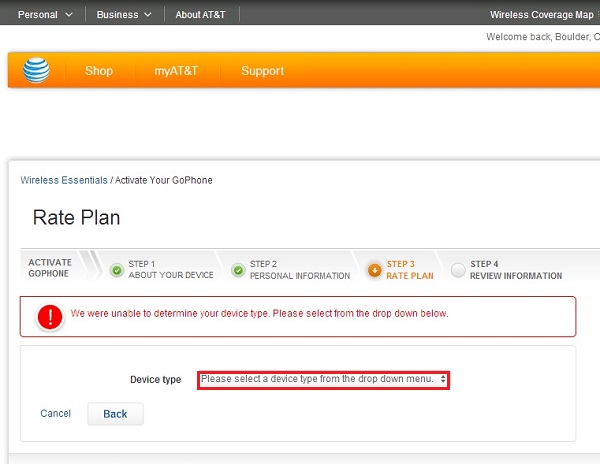The width and height of the screenshot is (600, 464).
Task: Click the Welcome back, Boulder text
Action: coord(543,37)
